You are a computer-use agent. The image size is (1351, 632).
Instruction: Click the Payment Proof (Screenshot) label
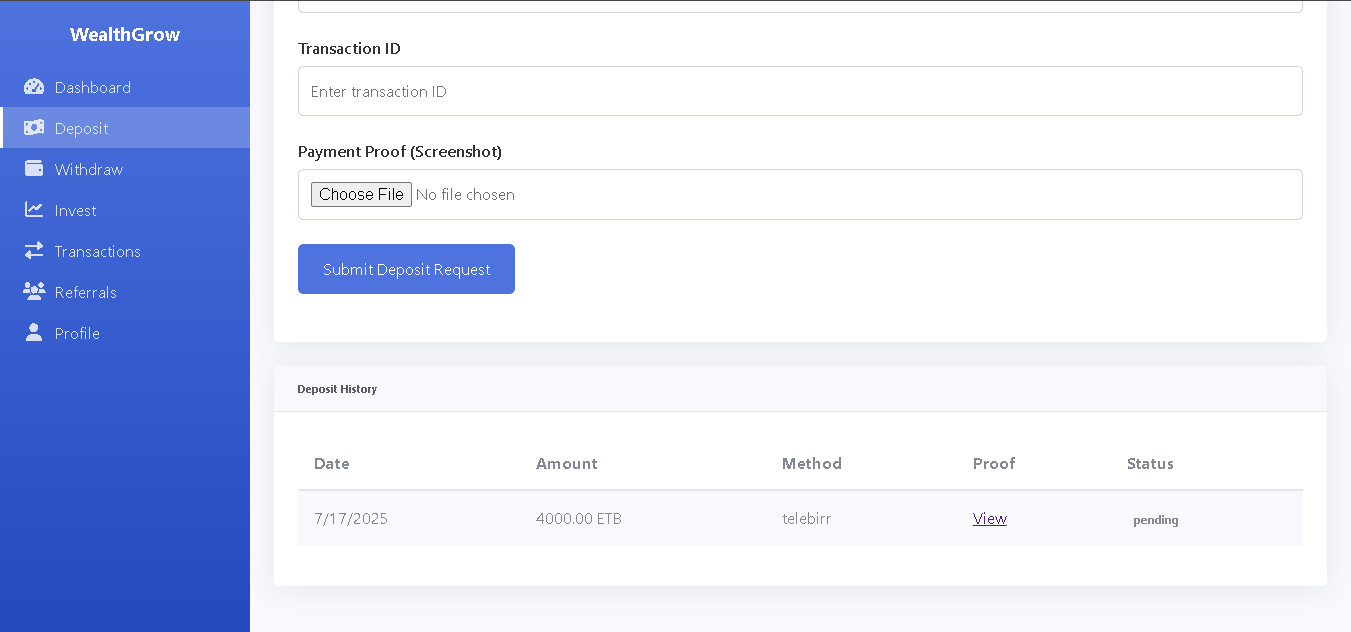tap(400, 151)
